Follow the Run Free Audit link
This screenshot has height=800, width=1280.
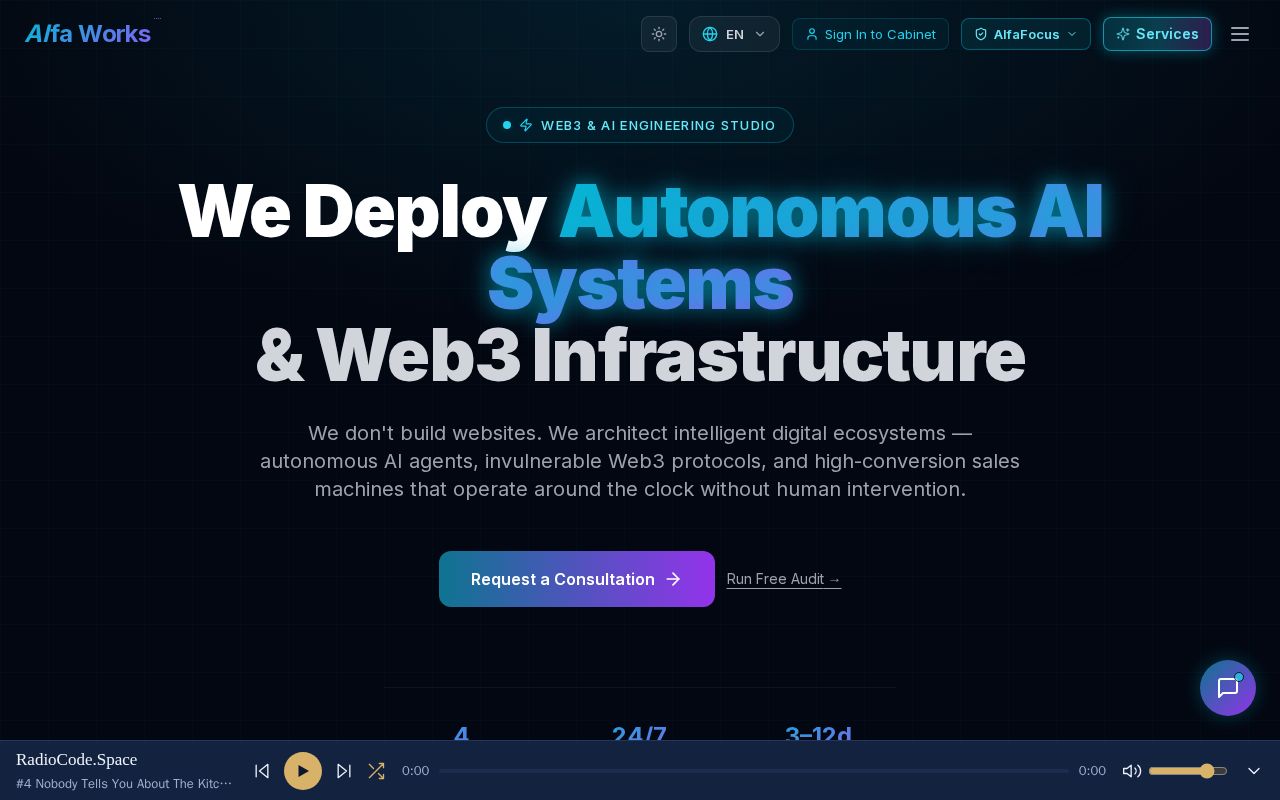click(784, 579)
